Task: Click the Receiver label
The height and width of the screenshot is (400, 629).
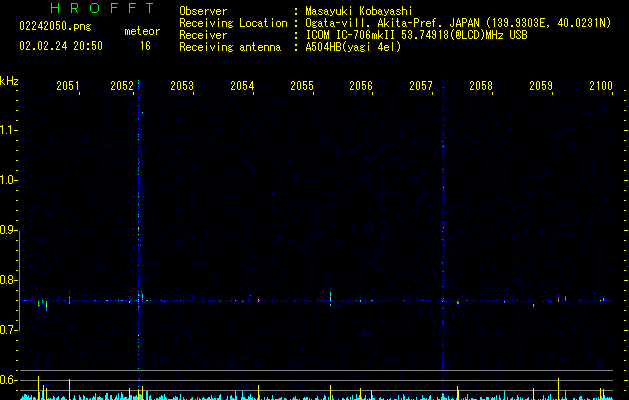Action: pos(203,35)
